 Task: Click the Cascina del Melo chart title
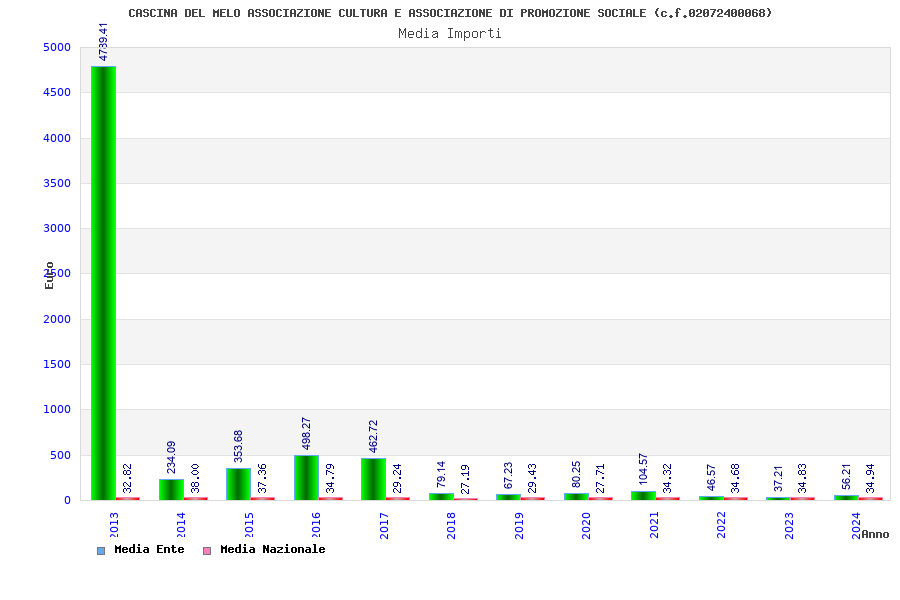(x=450, y=13)
